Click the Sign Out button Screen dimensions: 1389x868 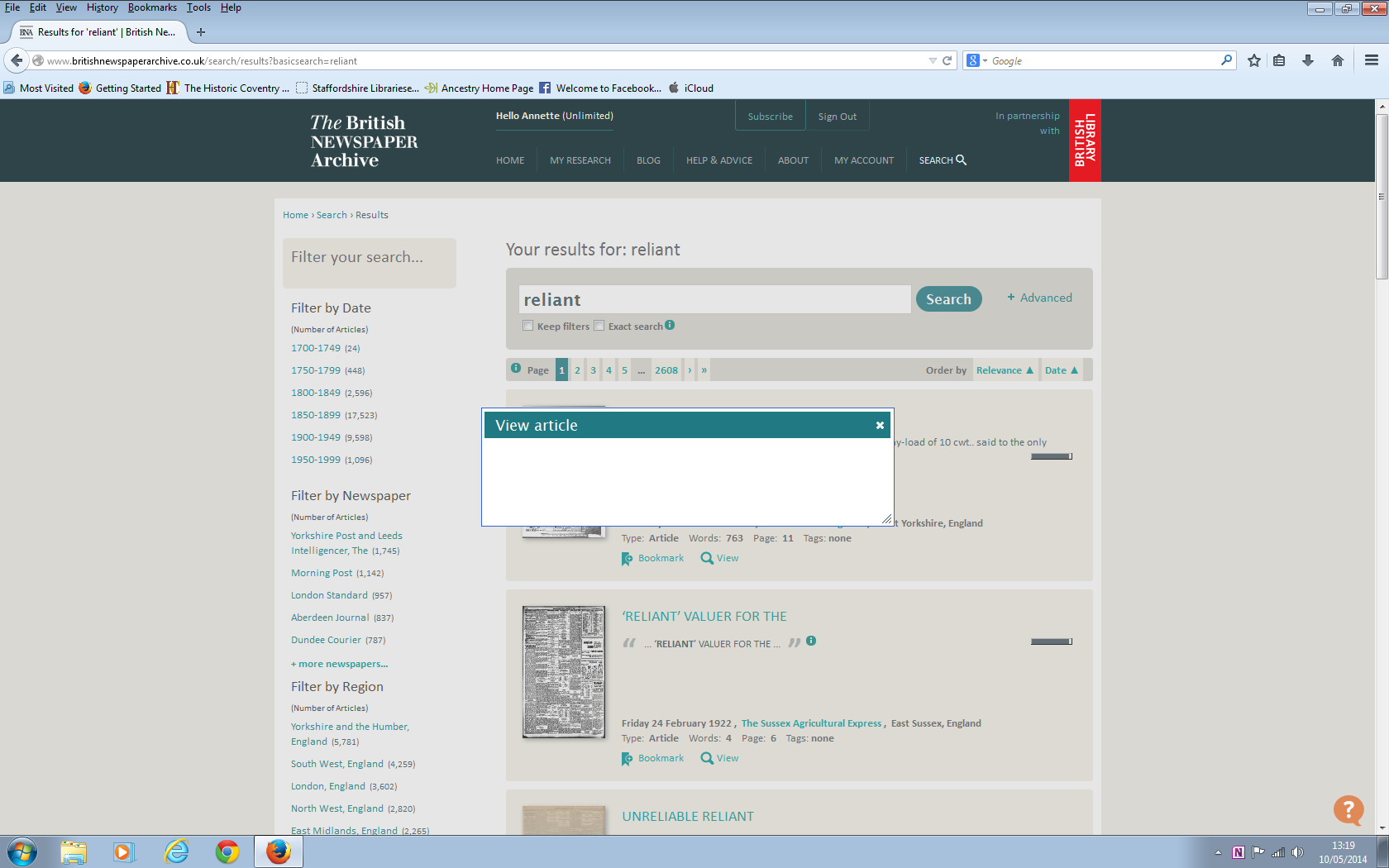[x=838, y=117]
